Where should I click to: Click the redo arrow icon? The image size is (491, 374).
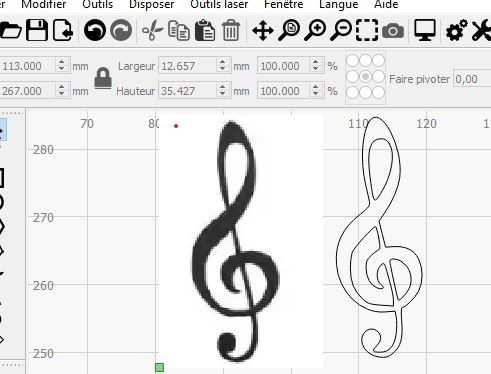(121, 30)
